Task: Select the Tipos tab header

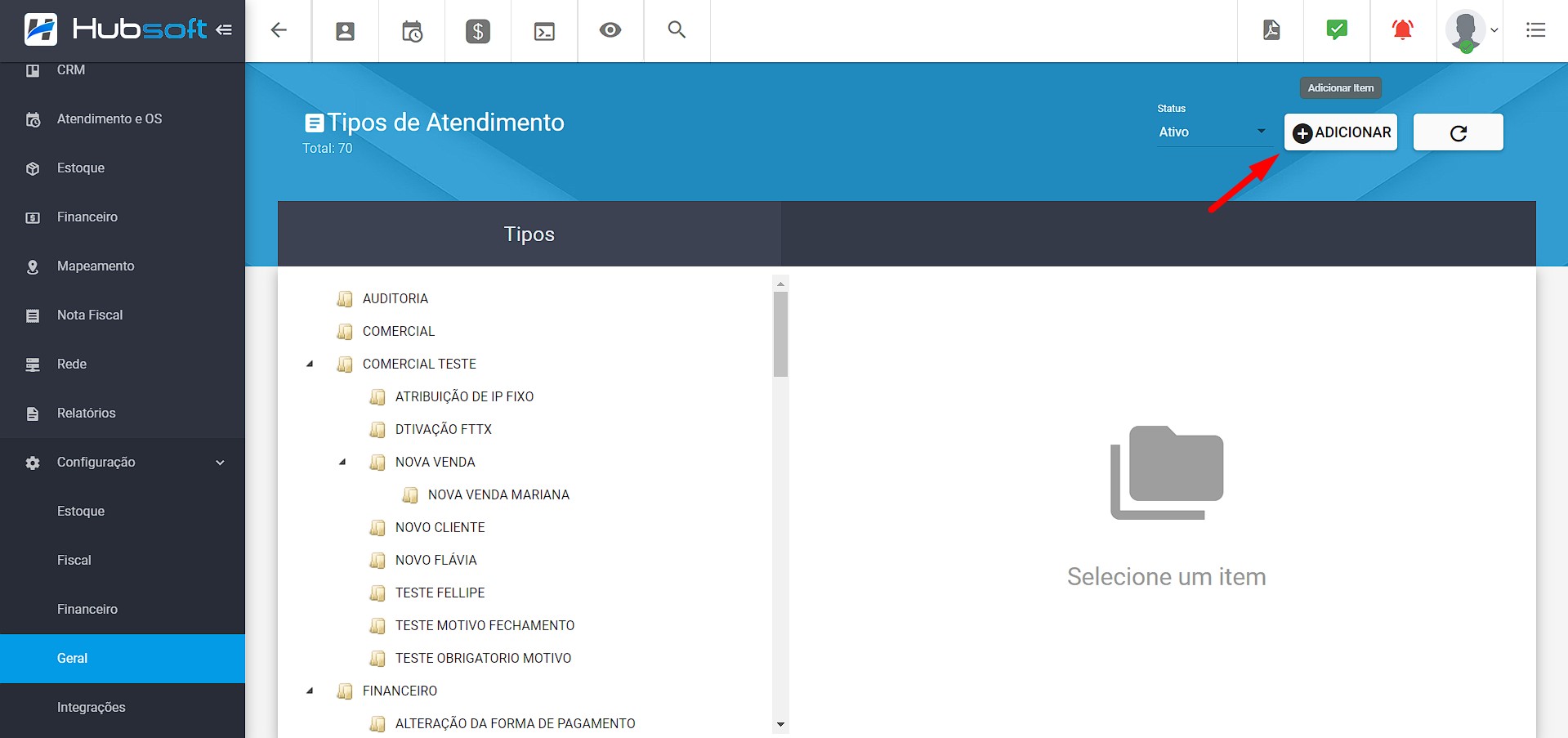Action: coord(529,234)
